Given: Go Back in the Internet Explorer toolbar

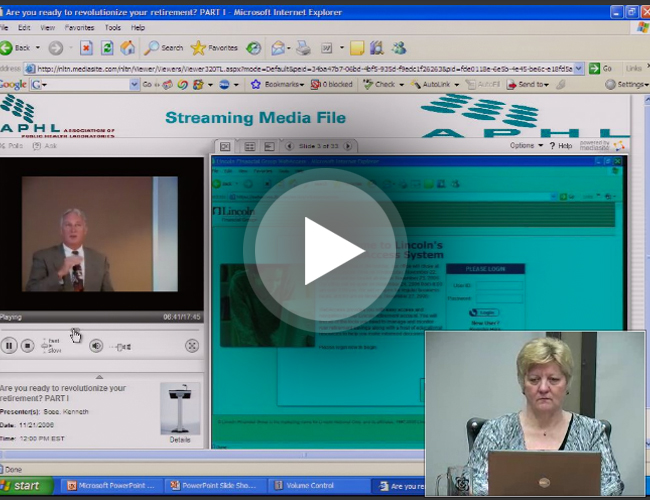Looking at the screenshot, I should point(15,48).
